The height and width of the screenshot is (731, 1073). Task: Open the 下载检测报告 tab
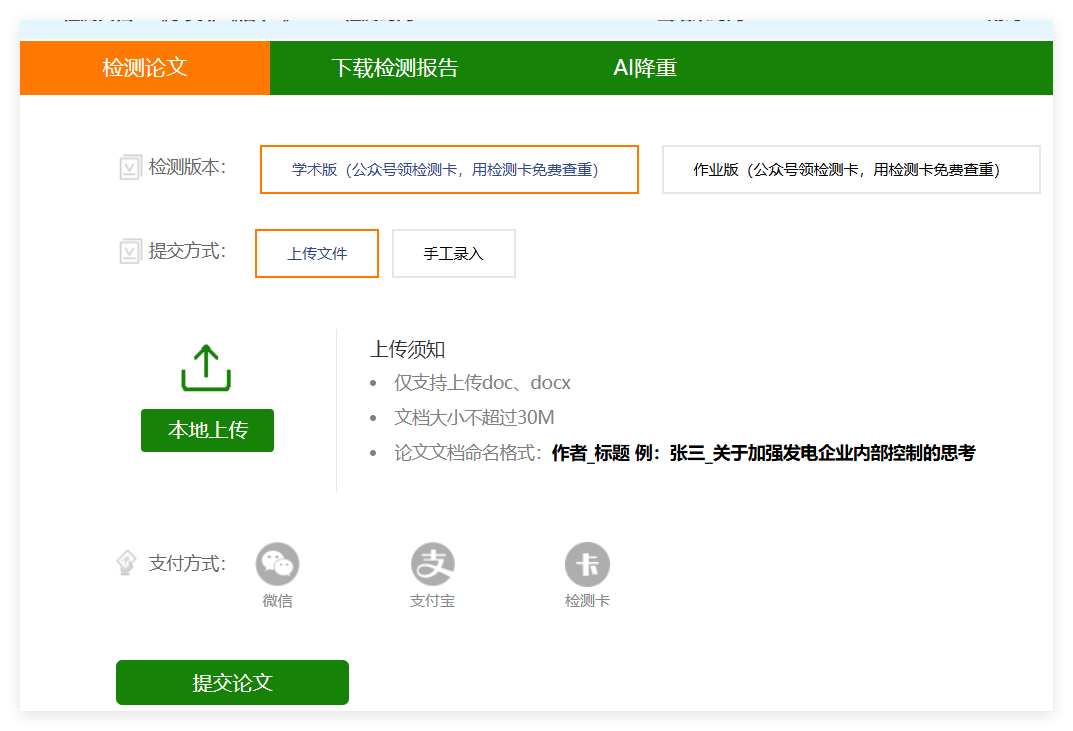click(395, 68)
